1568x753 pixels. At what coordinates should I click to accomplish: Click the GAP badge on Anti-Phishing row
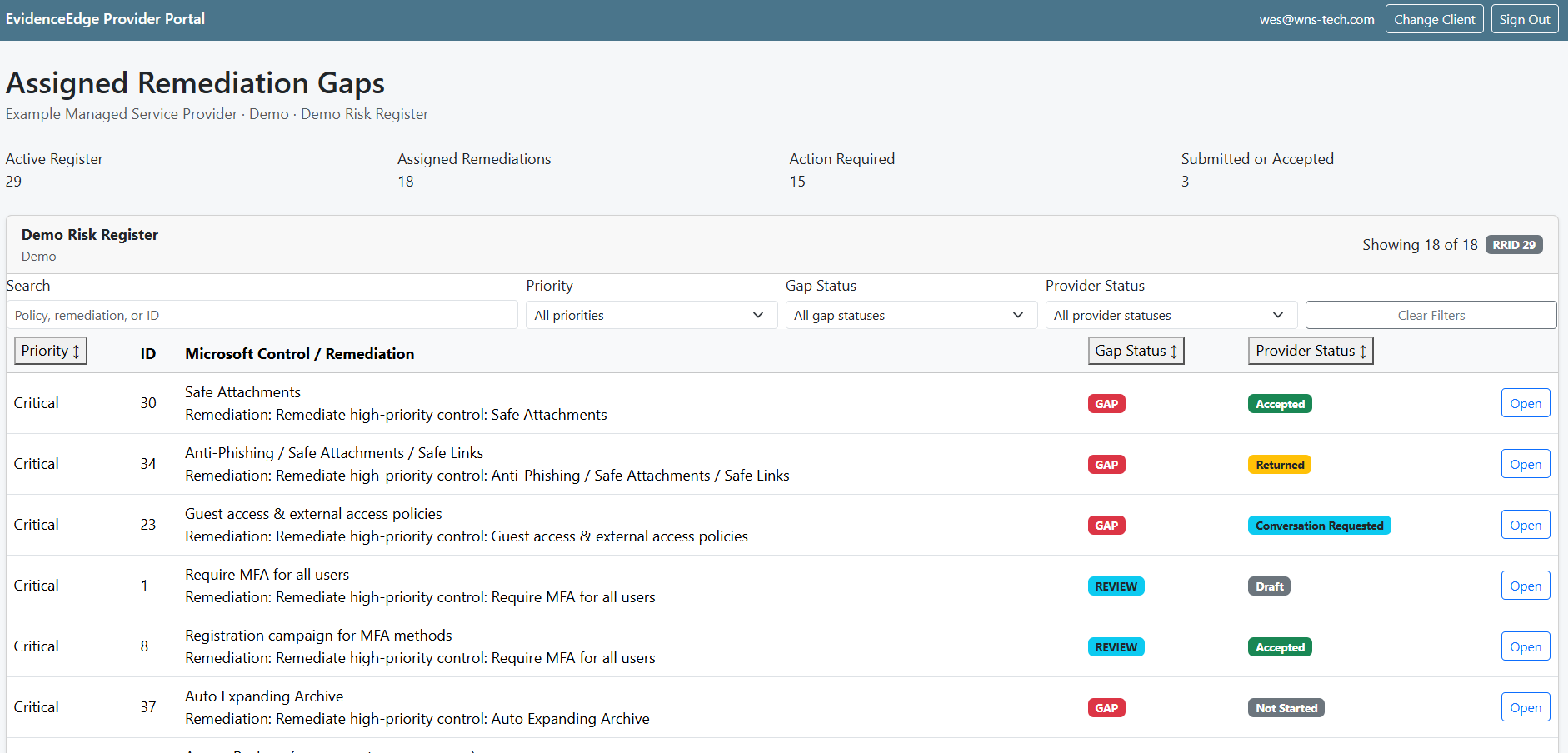(x=1106, y=465)
